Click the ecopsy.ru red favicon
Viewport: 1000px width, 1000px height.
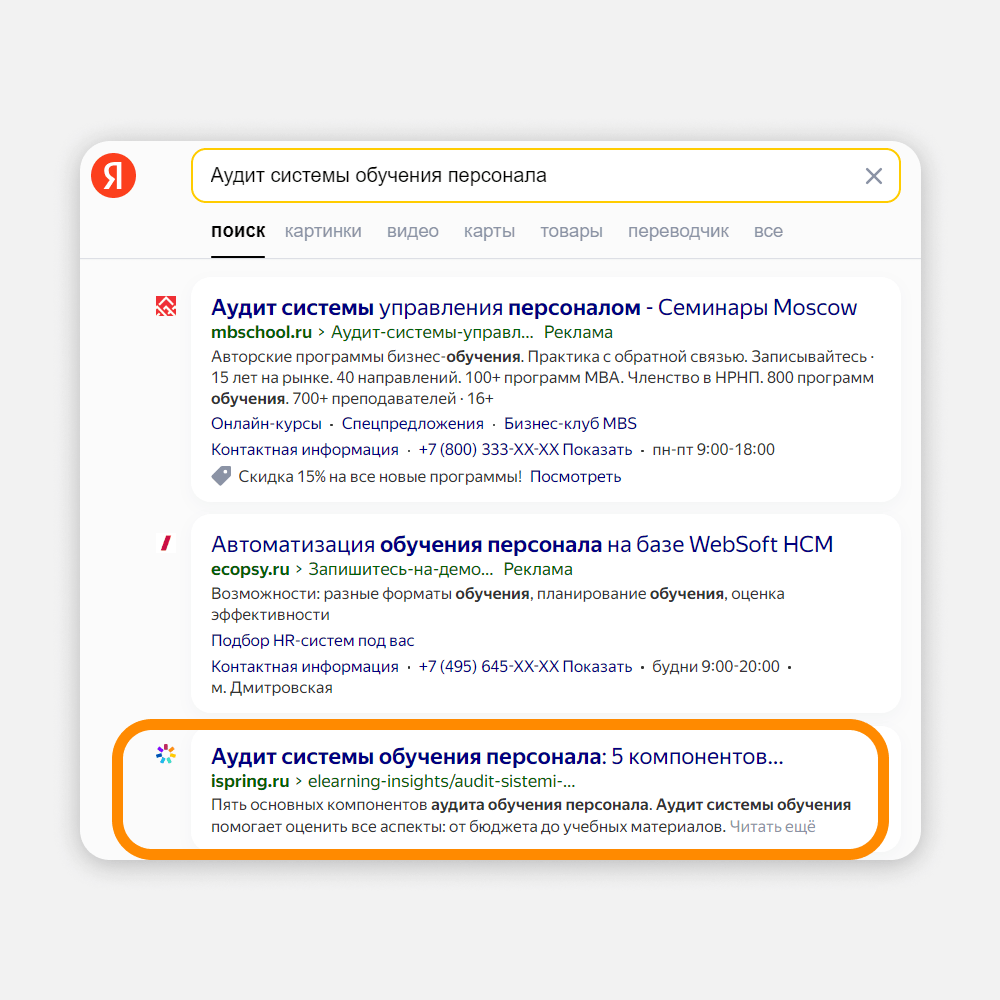tap(166, 543)
